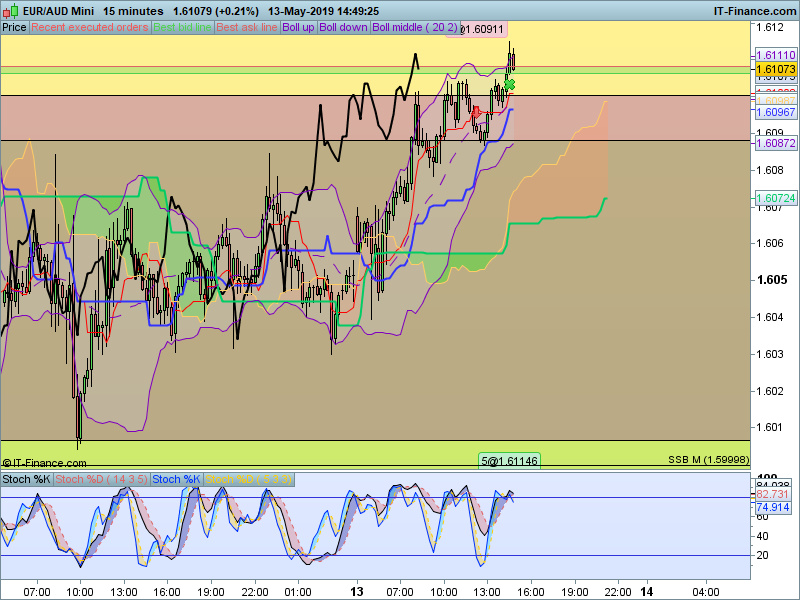Click the 1.603 price axis value
The height and width of the screenshot is (600, 800).
coord(770,354)
